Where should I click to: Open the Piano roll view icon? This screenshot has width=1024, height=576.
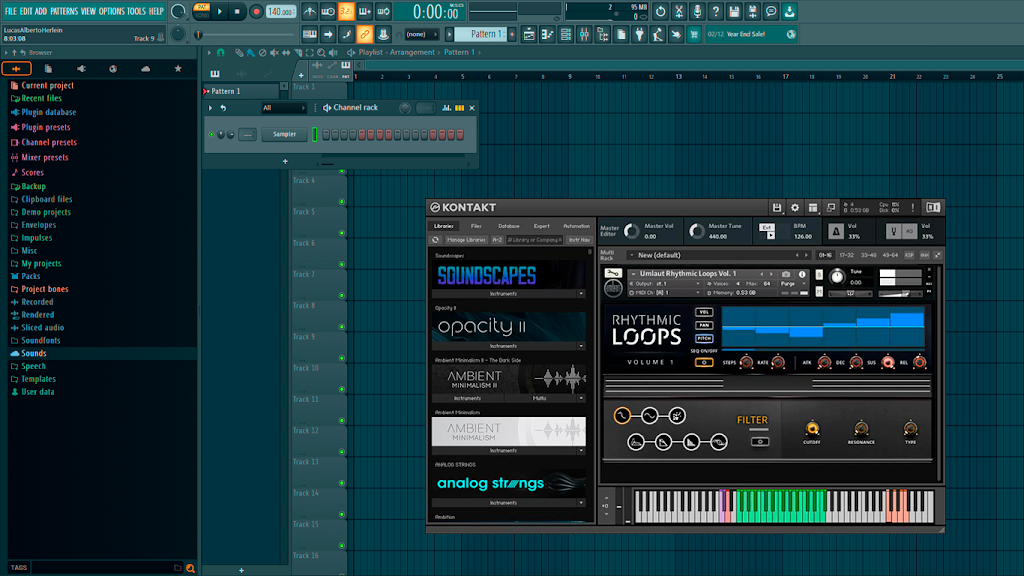547,34
